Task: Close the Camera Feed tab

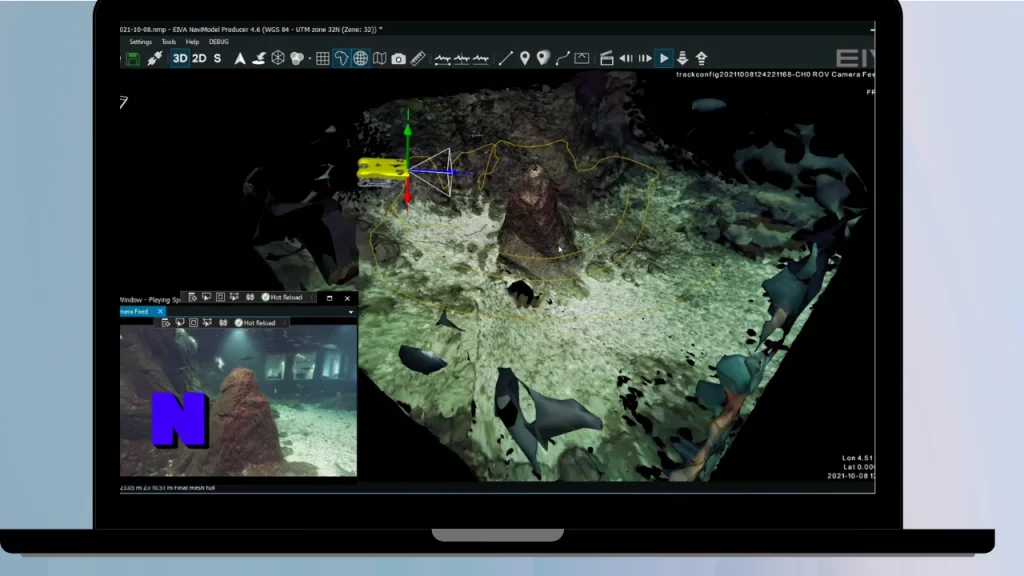Action: click(160, 312)
